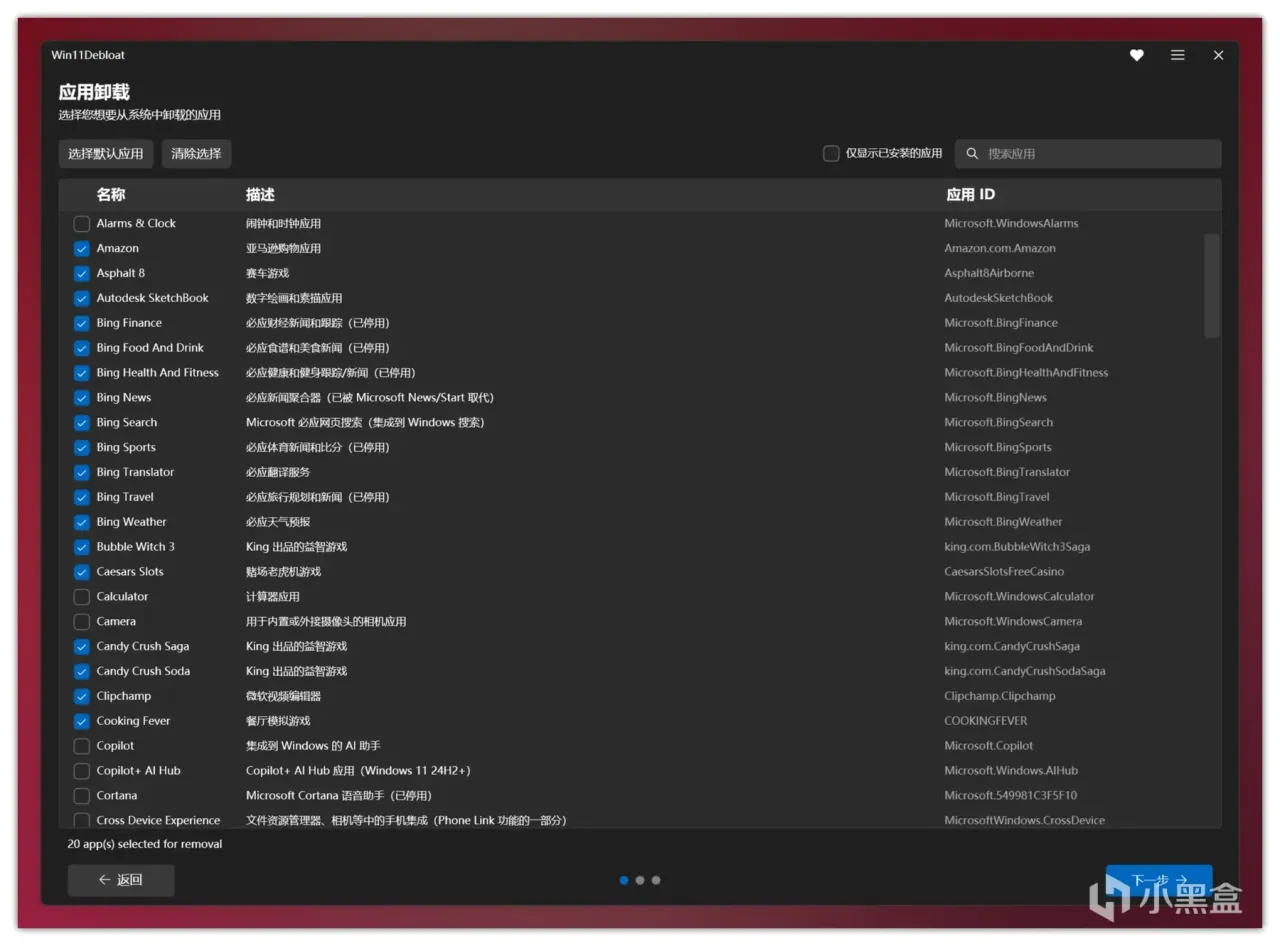Viewport: 1280px width, 946px height.
Task: Check the Calculator checkbox
Action: [82, 597]
